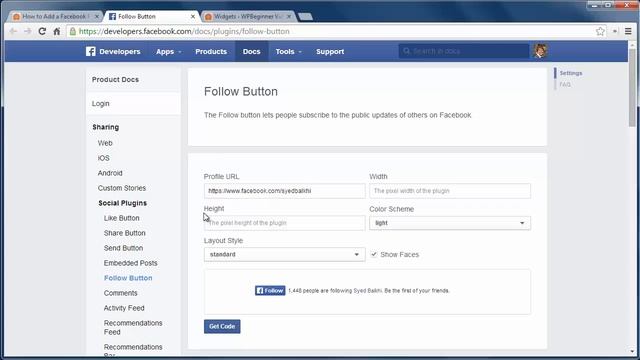Open the Share Button docs link
The width and height of the screenshot is (640, 360).
coord(124,233)
